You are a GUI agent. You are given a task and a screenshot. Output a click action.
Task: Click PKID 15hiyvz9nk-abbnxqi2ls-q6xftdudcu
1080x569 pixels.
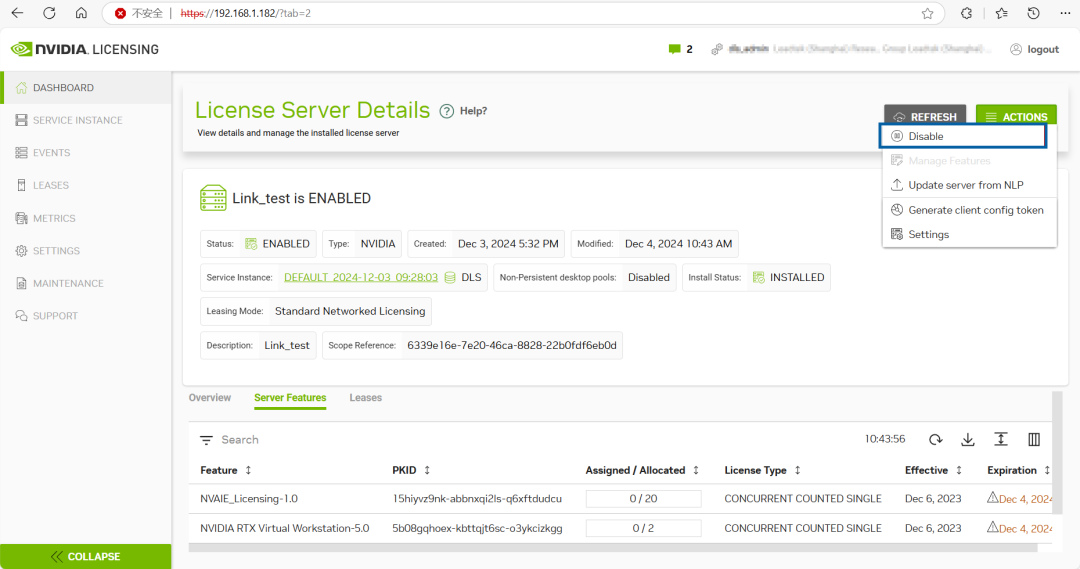(477, 499)
